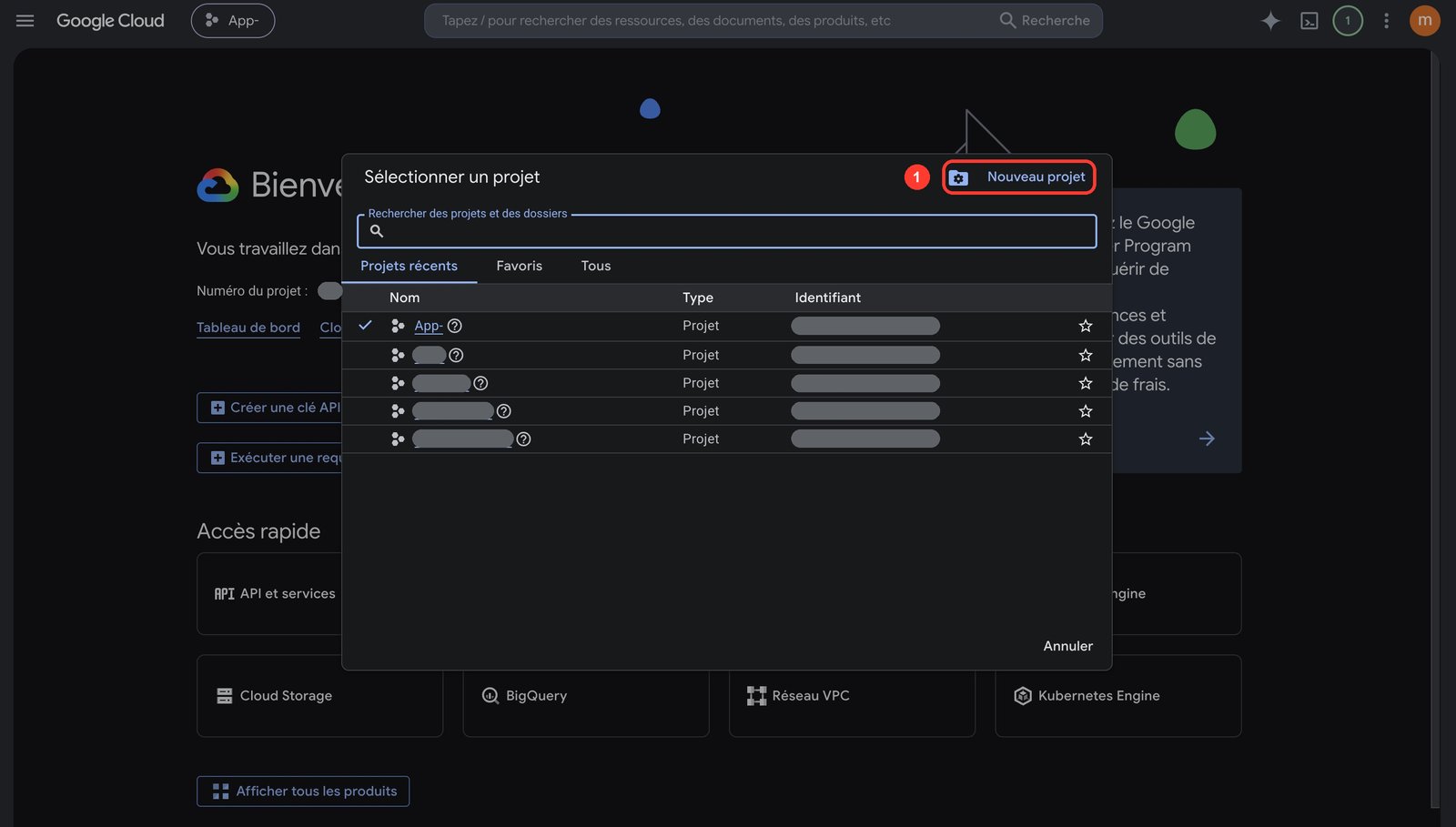Open the App- project picker in header
1456x827 pixels.
233,20
